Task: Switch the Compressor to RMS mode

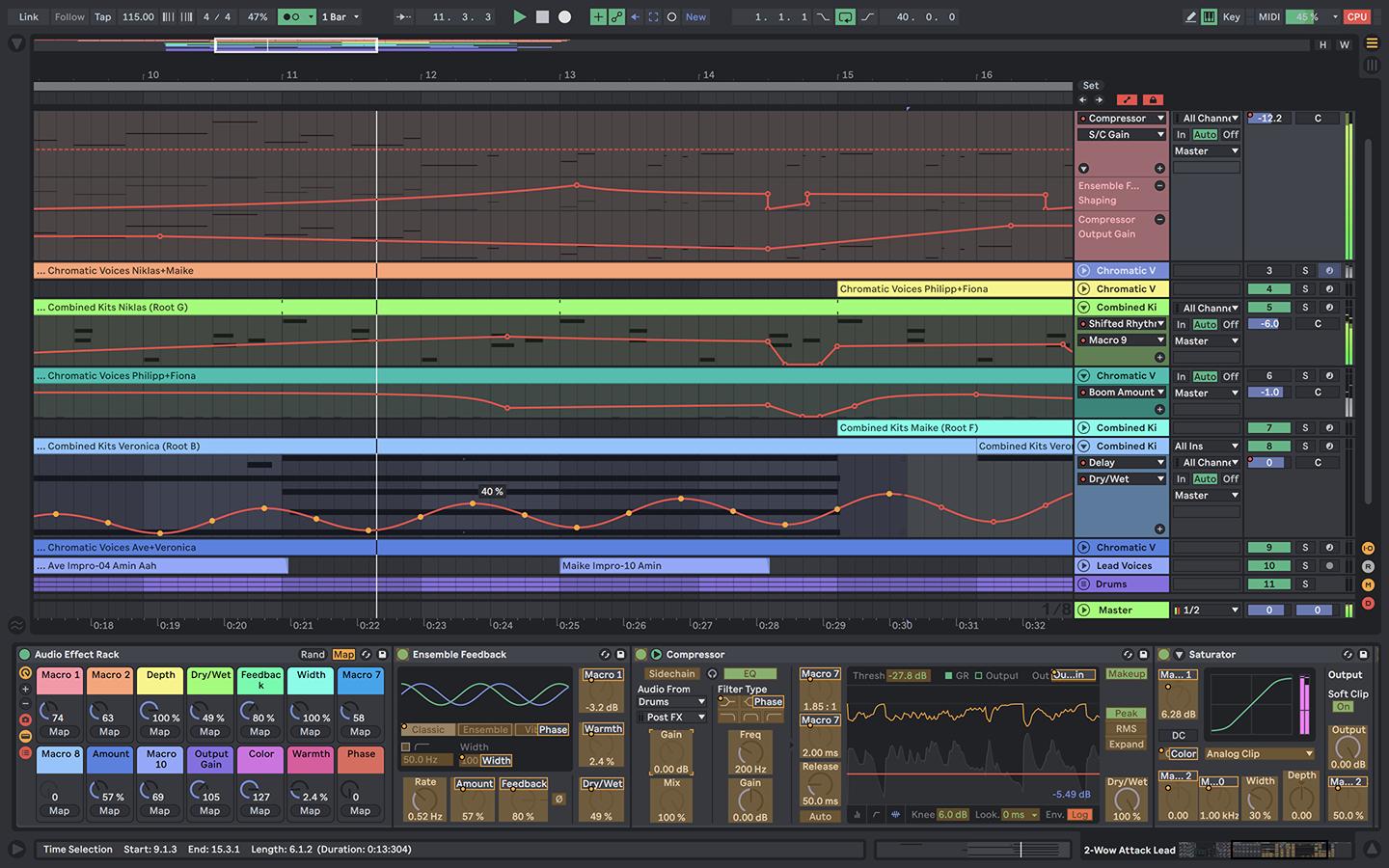Action: pyautogui.click(x=1126, y=729)
